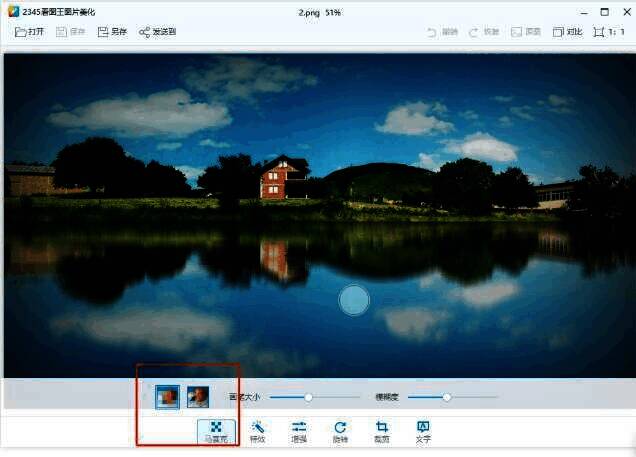This screenshot has height=457, width=636.
Task: Click the Rotate (旋转) tool
Action: pyautogui.click(x=340, y=431)
